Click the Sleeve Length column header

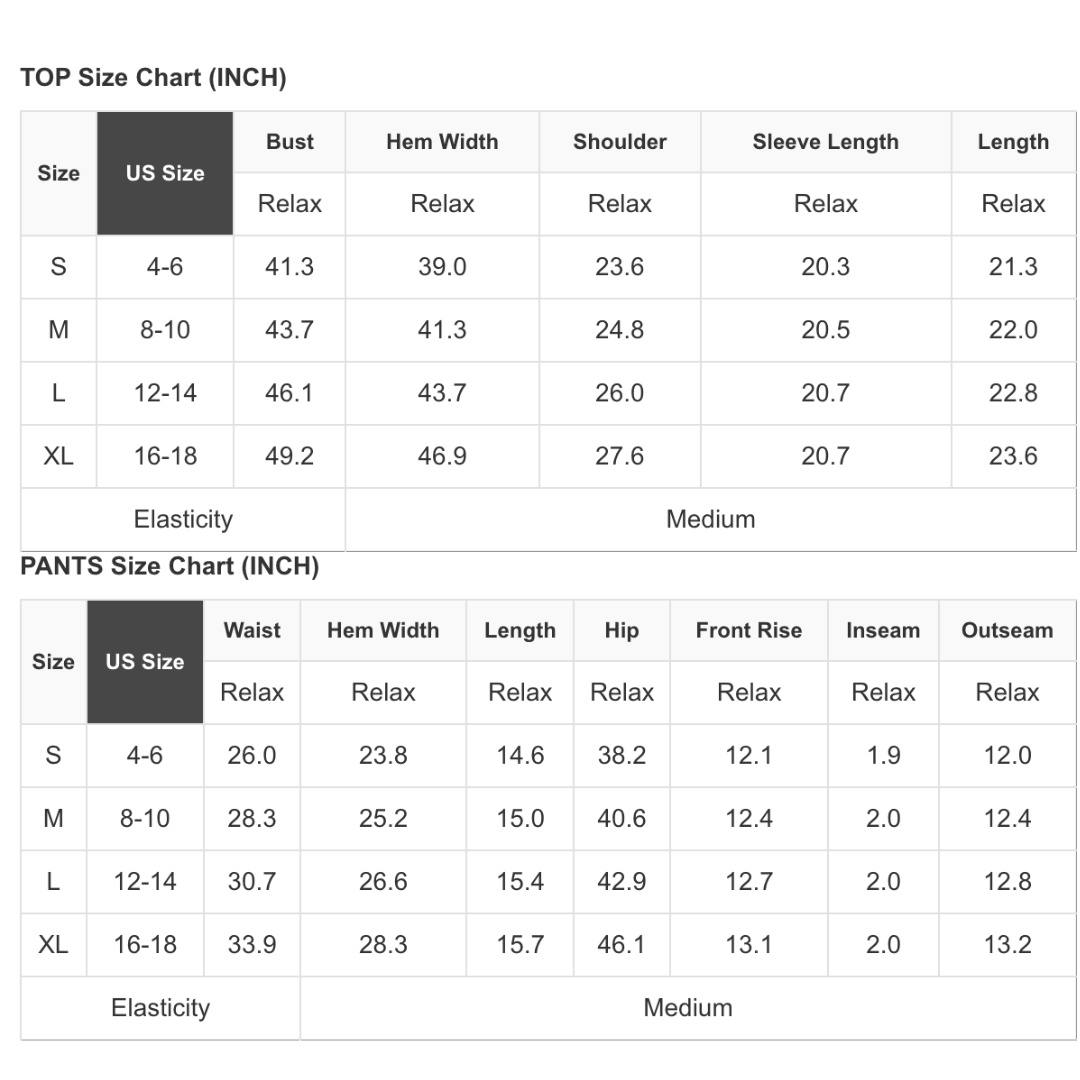coord(825,142)
